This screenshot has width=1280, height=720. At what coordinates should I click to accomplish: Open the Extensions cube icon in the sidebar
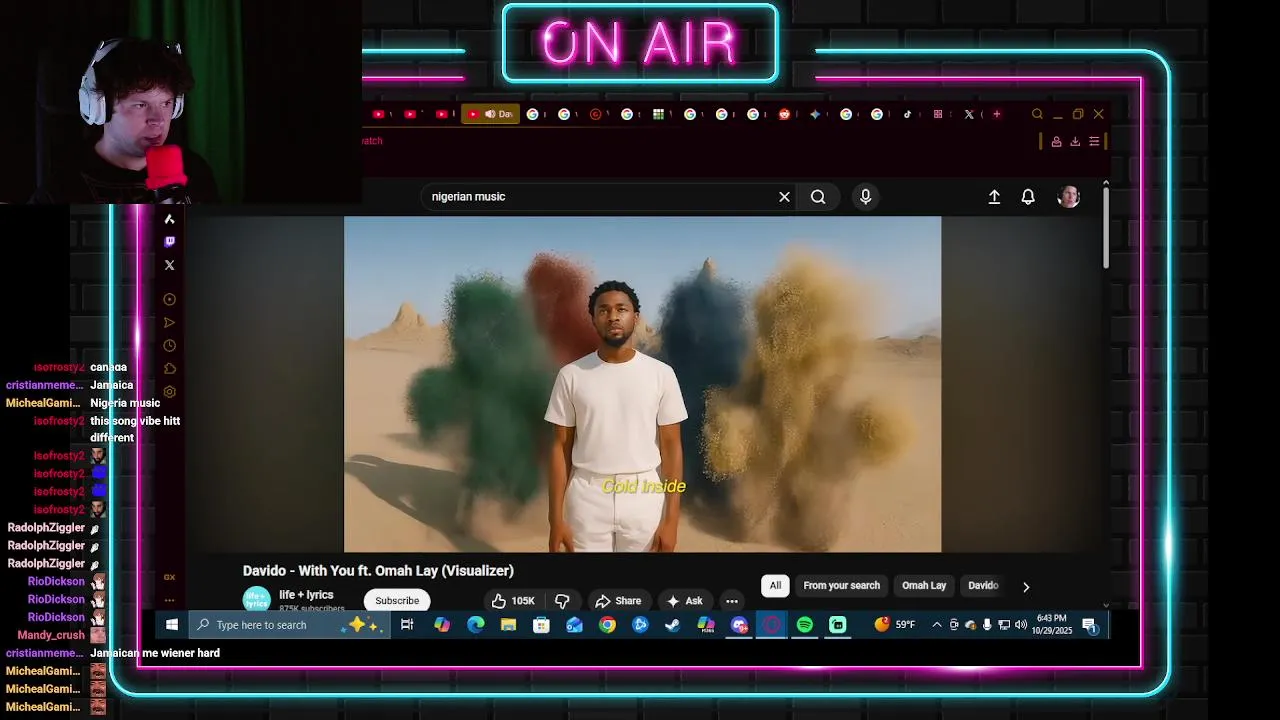pos(169,369)
